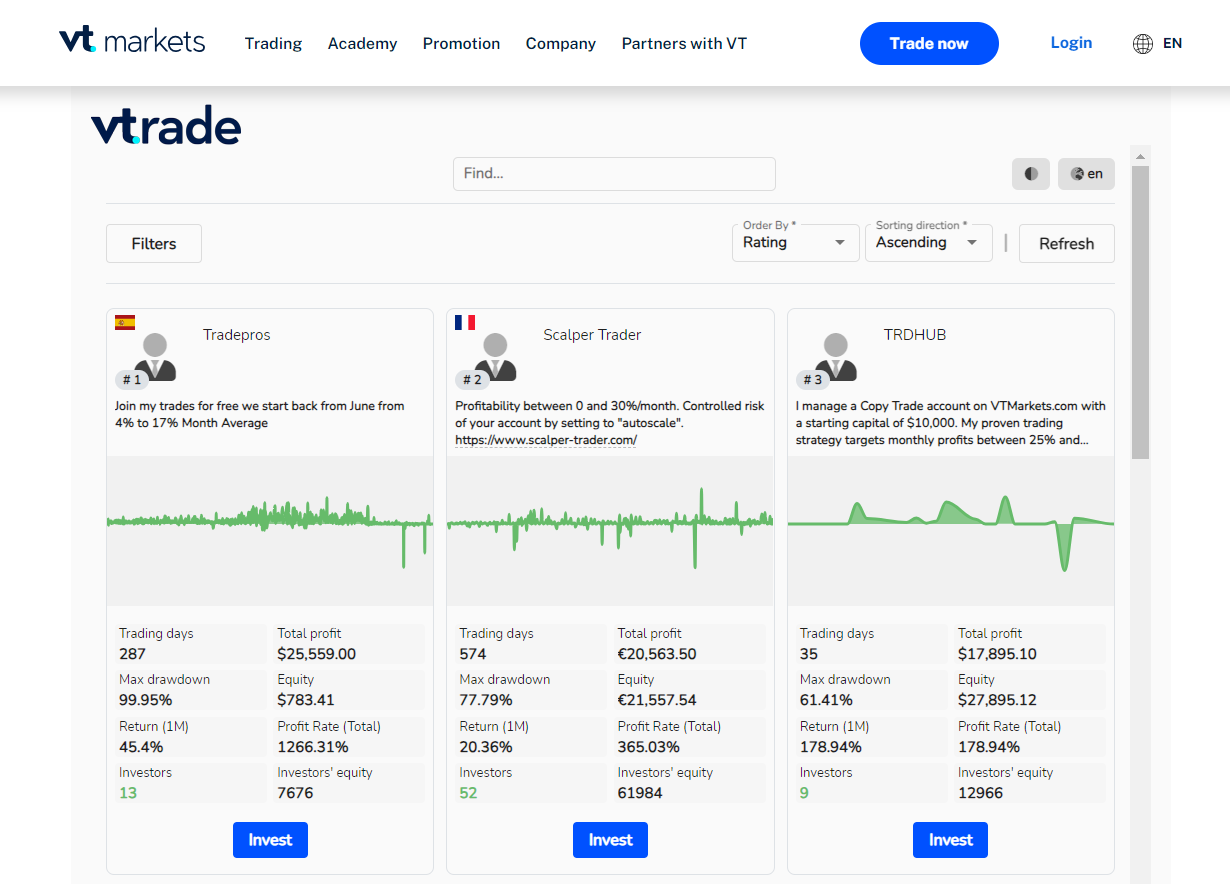1230x884 pixels.
Task: Invest in TRDHUB strategy
Action: (950, 840)
